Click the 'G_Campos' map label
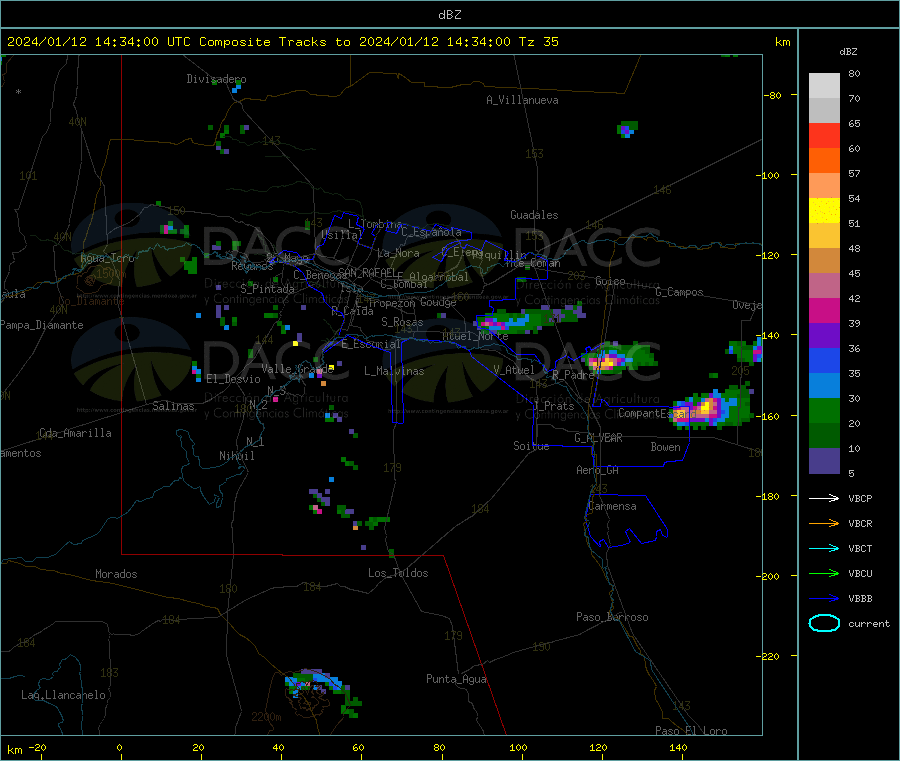Viewport: 900px width, 761px height. click(680, 292)
